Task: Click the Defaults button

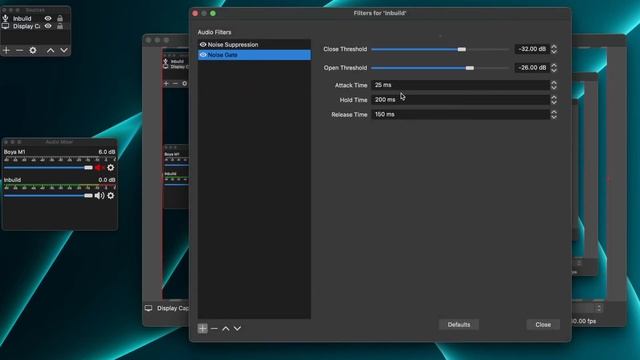Action: pyautogui.click(x=459, y=324)
